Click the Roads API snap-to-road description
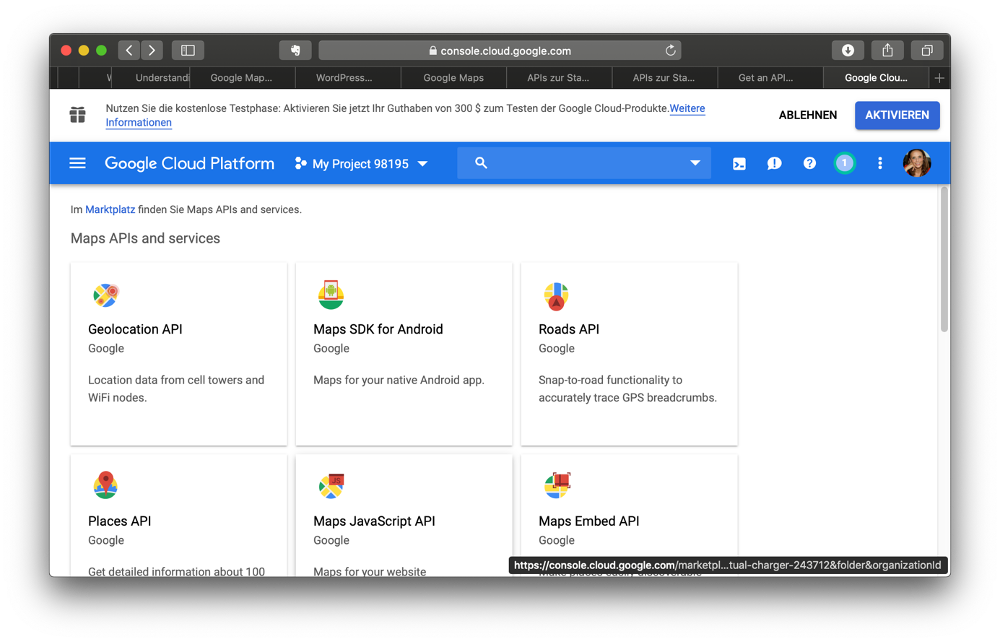1000x642 pixels. click(x=628, y=389)
